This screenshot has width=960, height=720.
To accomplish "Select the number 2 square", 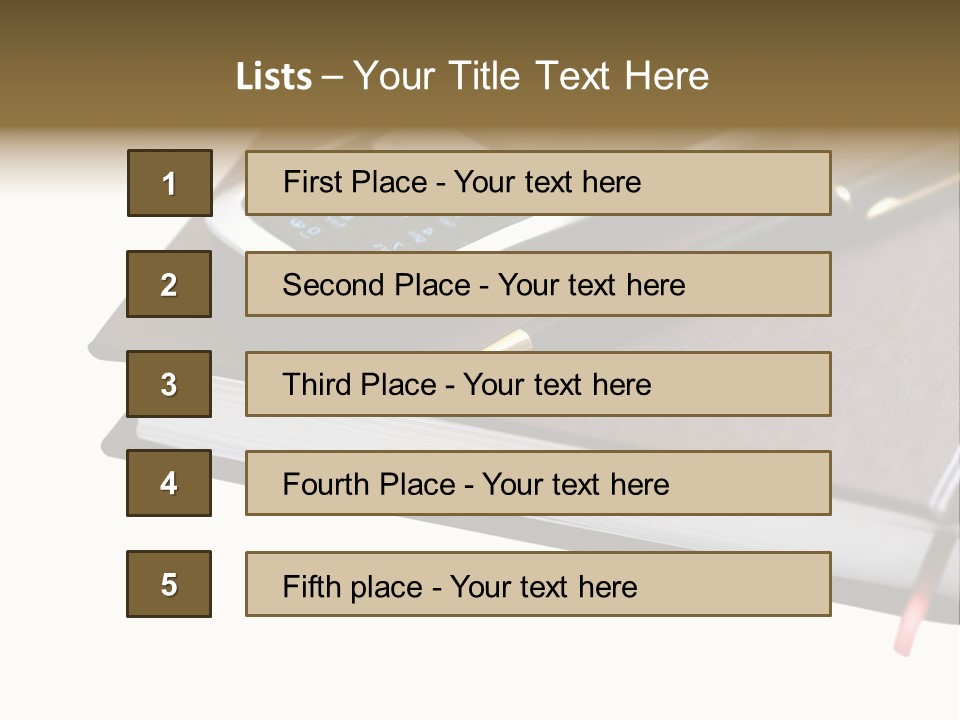I will (169, 284).
